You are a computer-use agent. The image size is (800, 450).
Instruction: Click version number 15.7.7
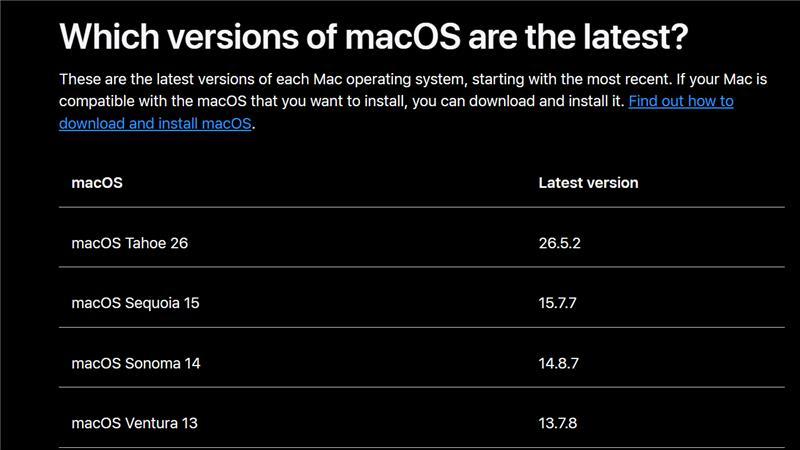[x=558, y=303]
